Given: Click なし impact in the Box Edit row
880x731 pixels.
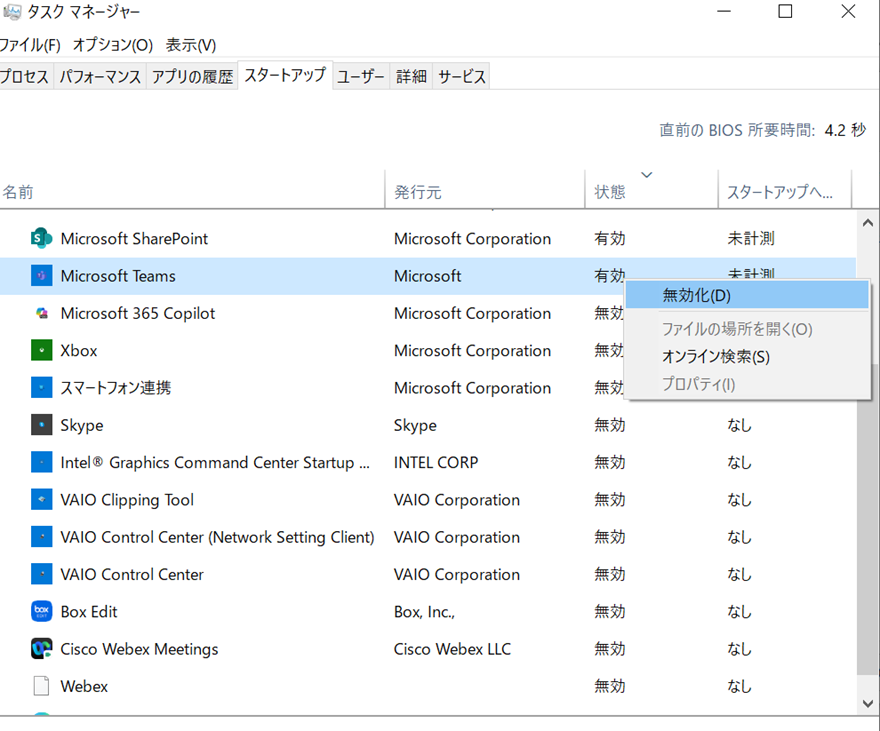Looking at the screenshot, I should pos(739,611).
